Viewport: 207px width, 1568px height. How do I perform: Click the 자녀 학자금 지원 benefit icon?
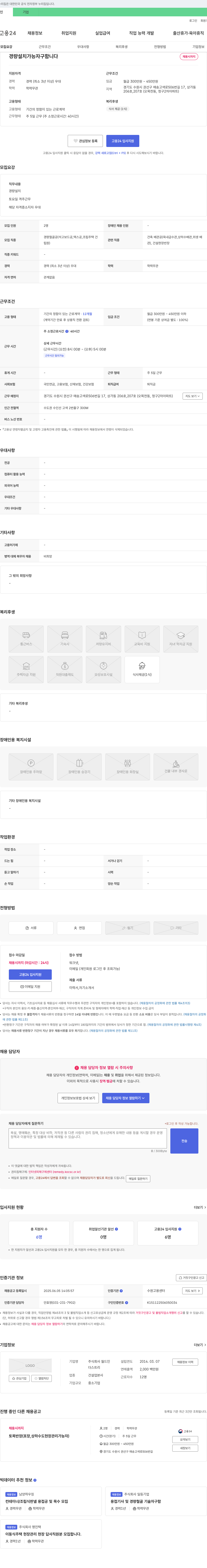click(181, 639)
